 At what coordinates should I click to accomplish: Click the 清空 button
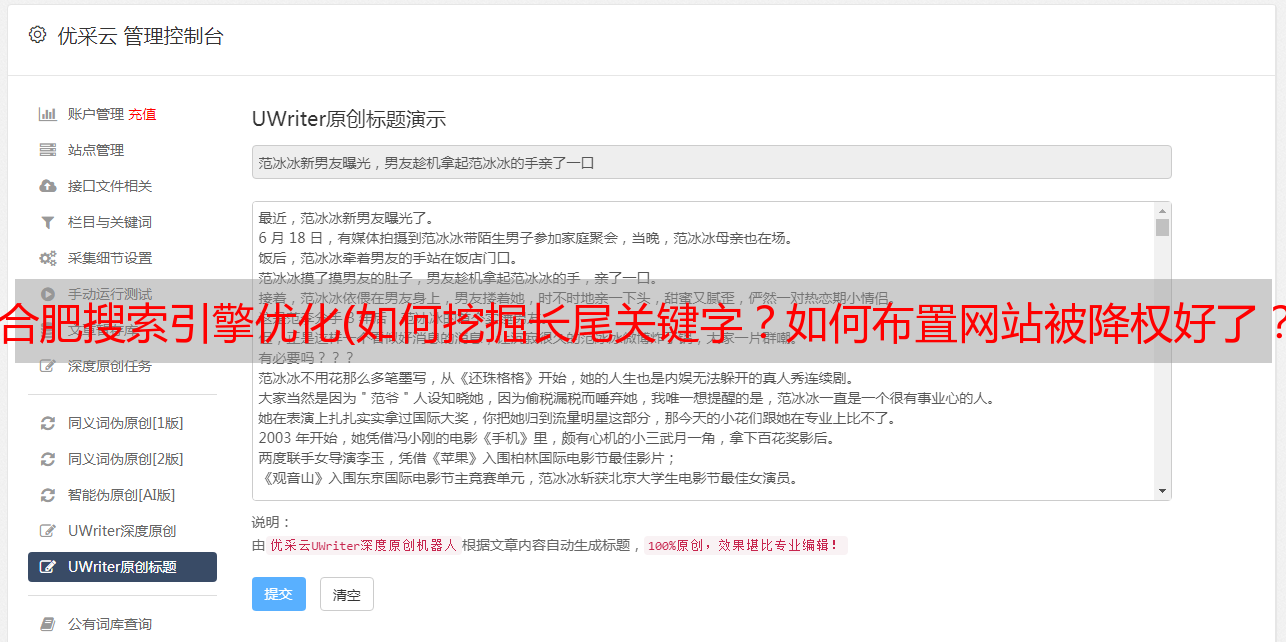(x=346, y=594)
